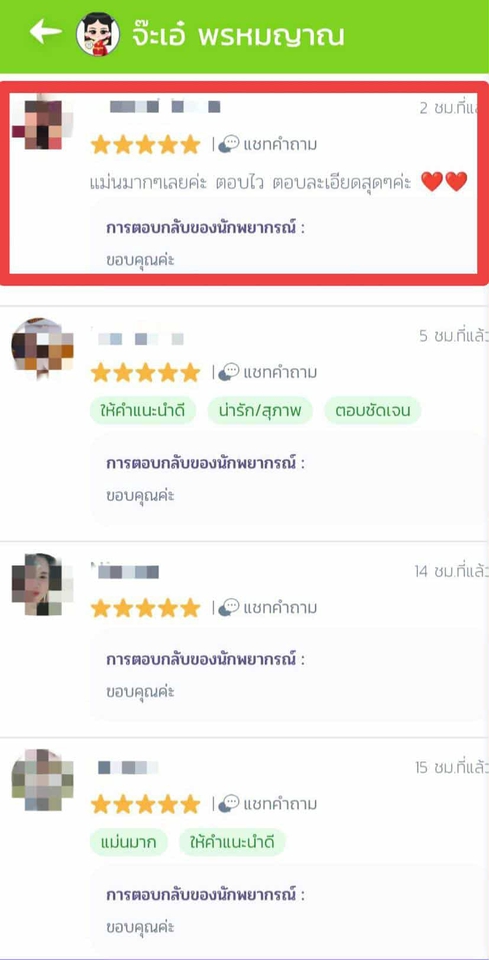The height and width of the screenshot is (960, 489).
Task: Select the แม่นมาก tag in last review
Action: 128,842
